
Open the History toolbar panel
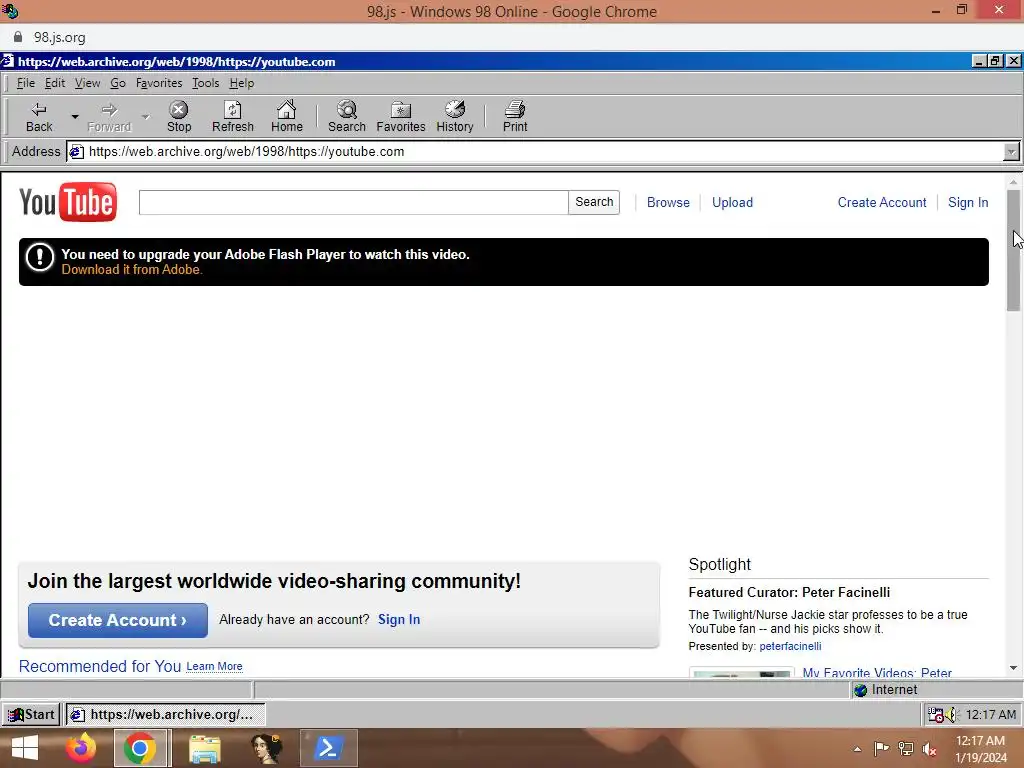click(455, 117)
